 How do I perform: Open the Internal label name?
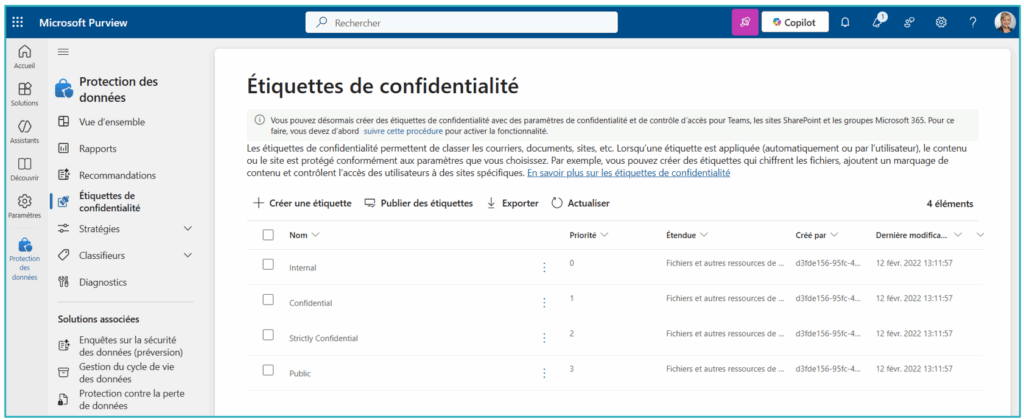tap(303, 268)
